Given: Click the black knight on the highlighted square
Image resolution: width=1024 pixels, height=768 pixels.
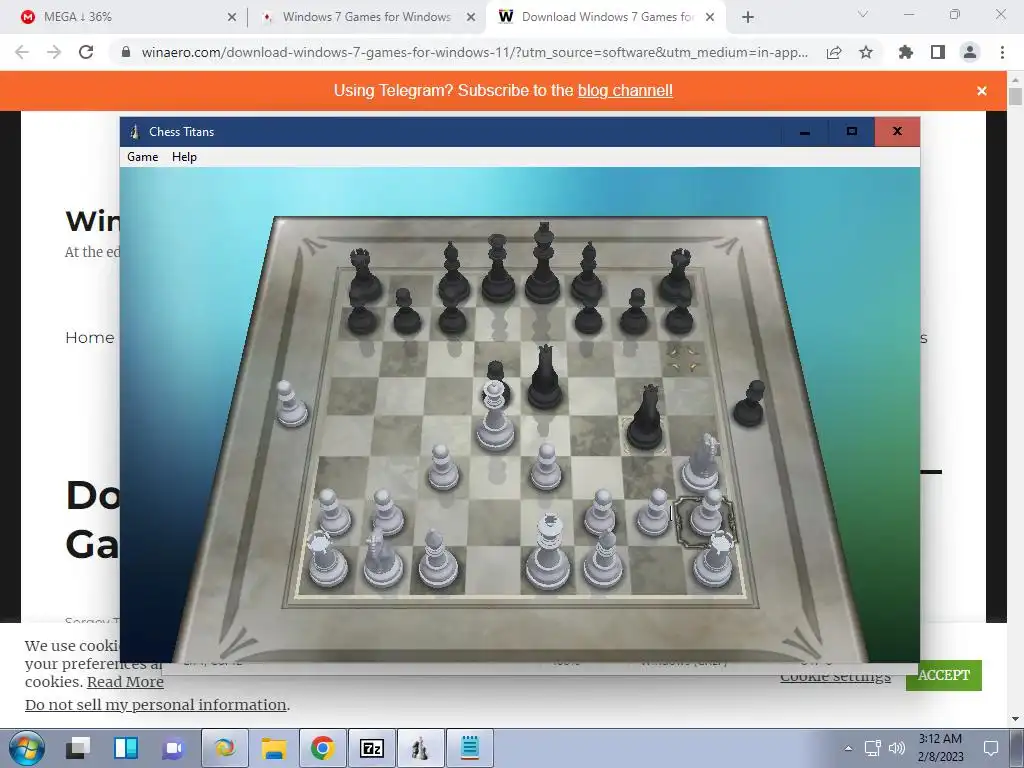Looking at the screenshot, I should coord(646,418).
